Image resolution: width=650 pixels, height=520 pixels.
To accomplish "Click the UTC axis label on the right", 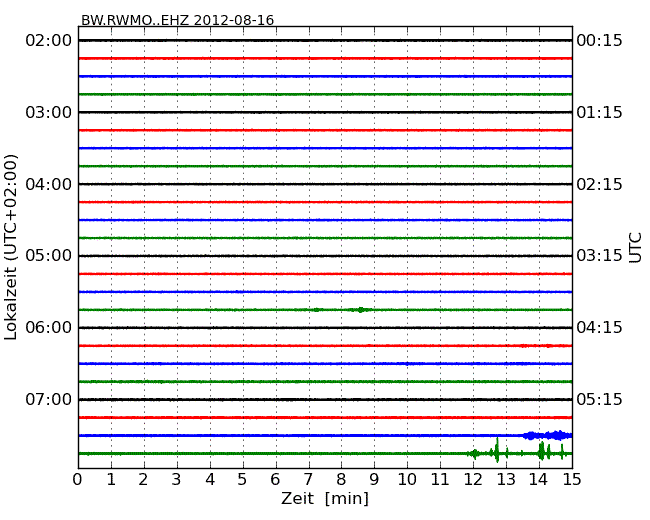I will pyautogui.click(x=635, y=248).
